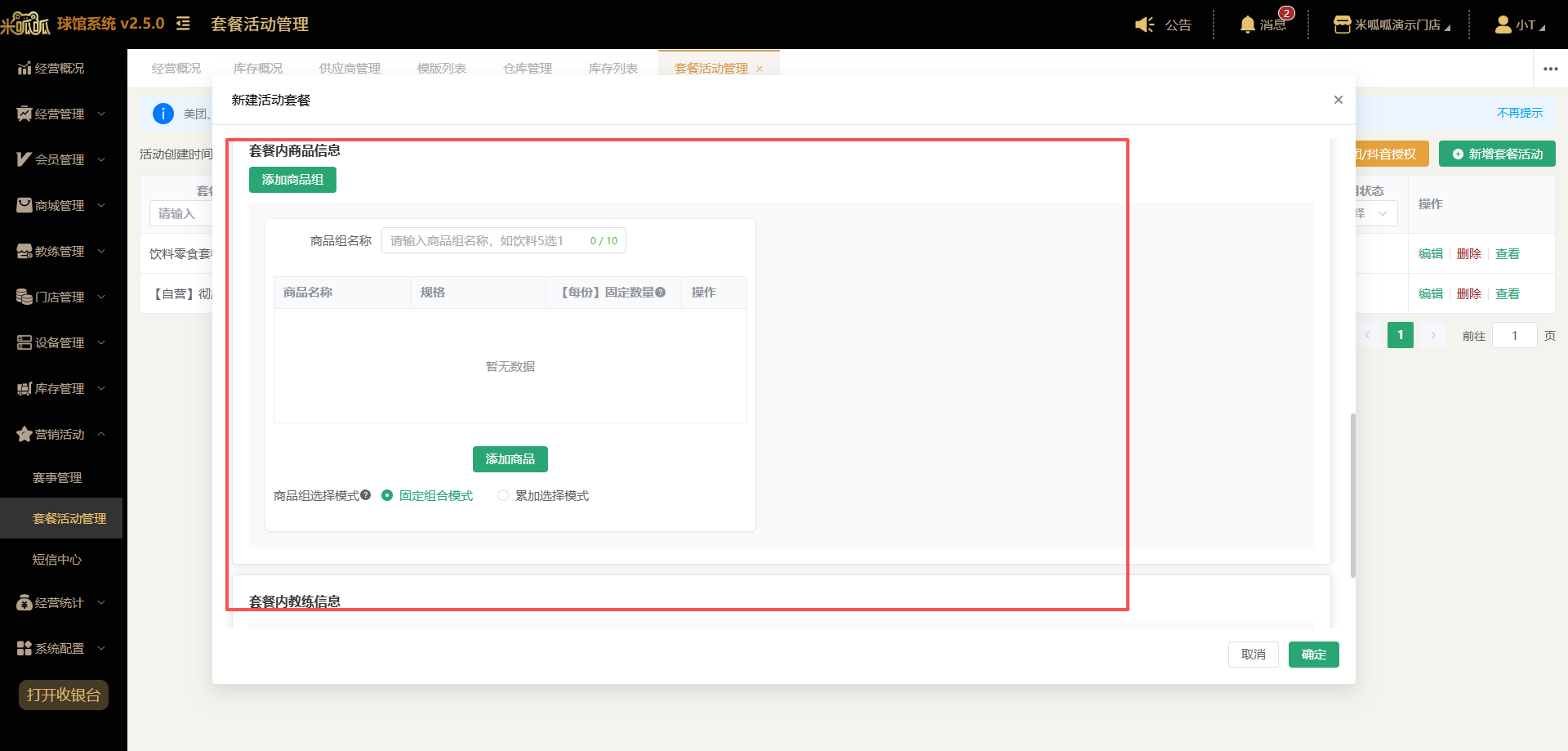Click help icon beside 商品组选择模式

[x=365, y=495]
